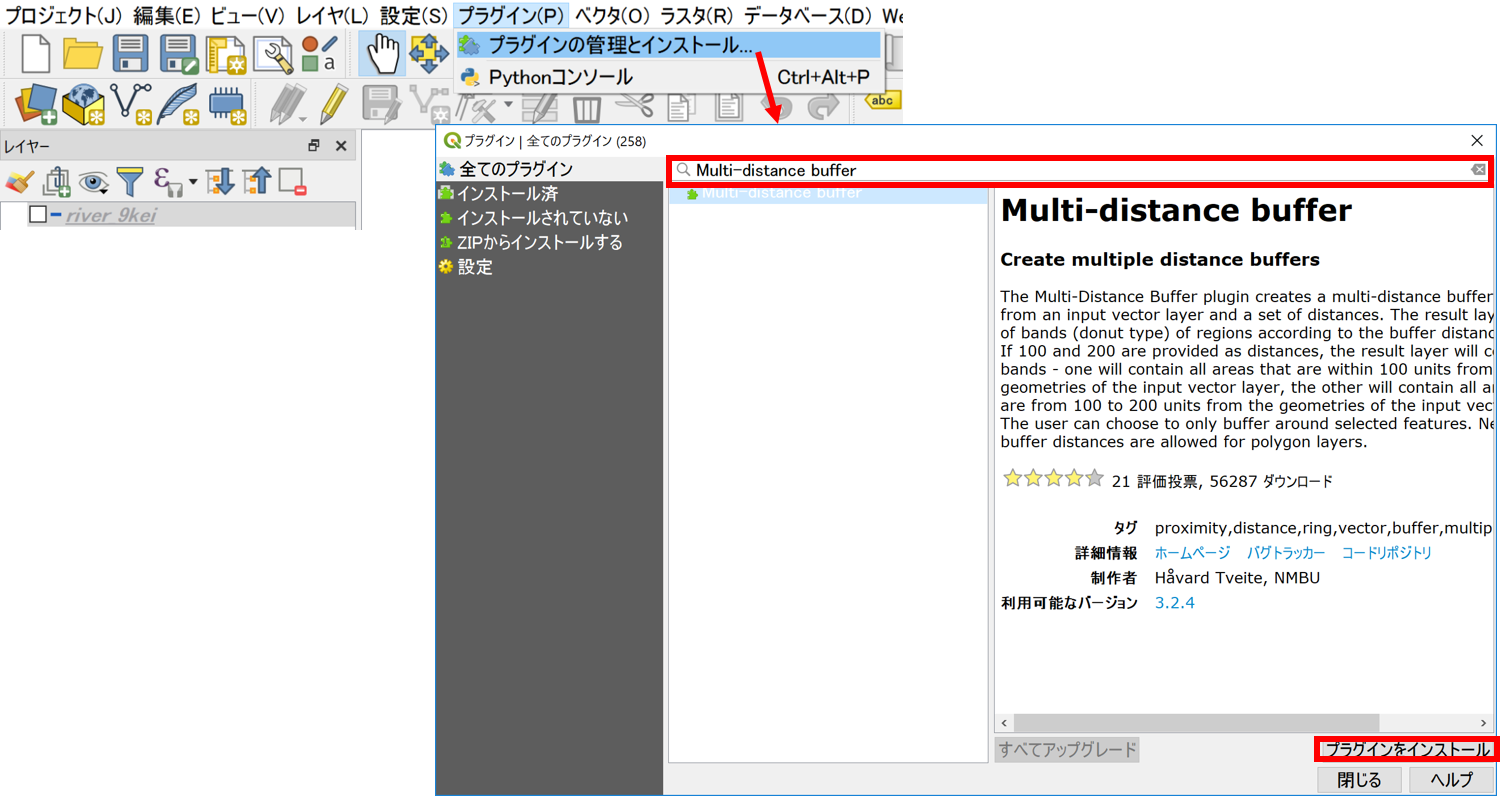
Task: Click the Current Edits pencils icon
Action: click(x=290, y=104)
